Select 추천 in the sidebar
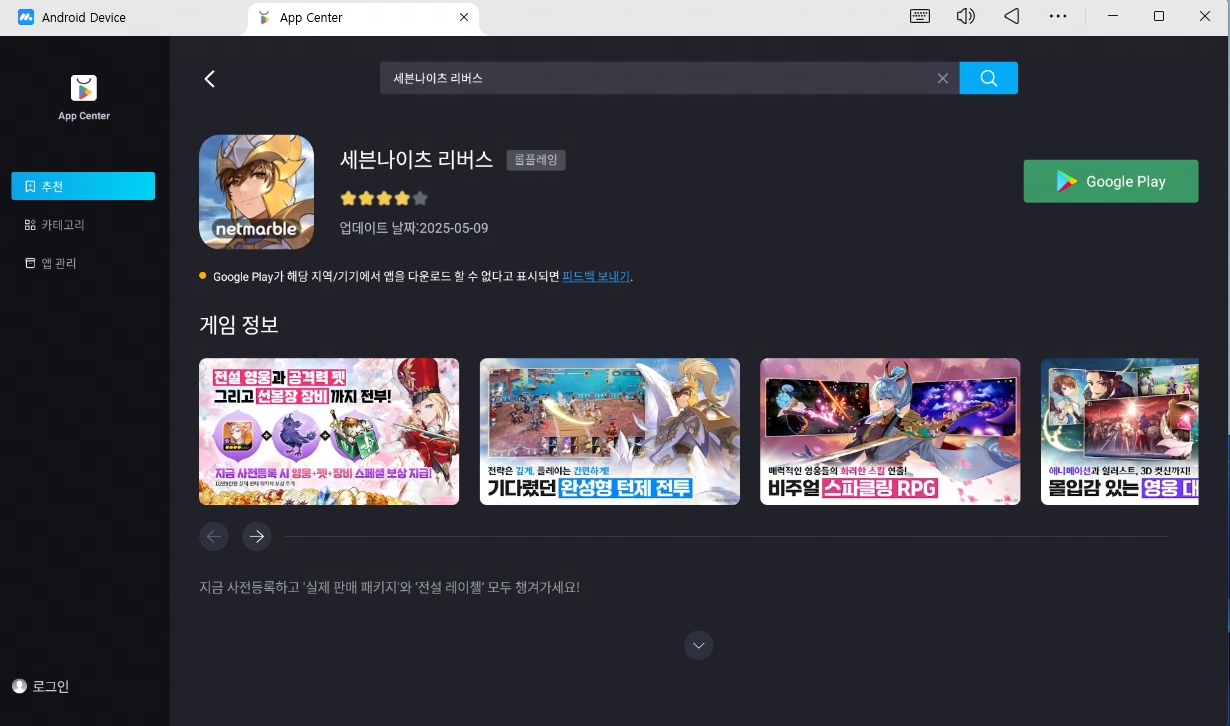The image size is (1230, 726). pyautogui.click(x=83, y=186)
